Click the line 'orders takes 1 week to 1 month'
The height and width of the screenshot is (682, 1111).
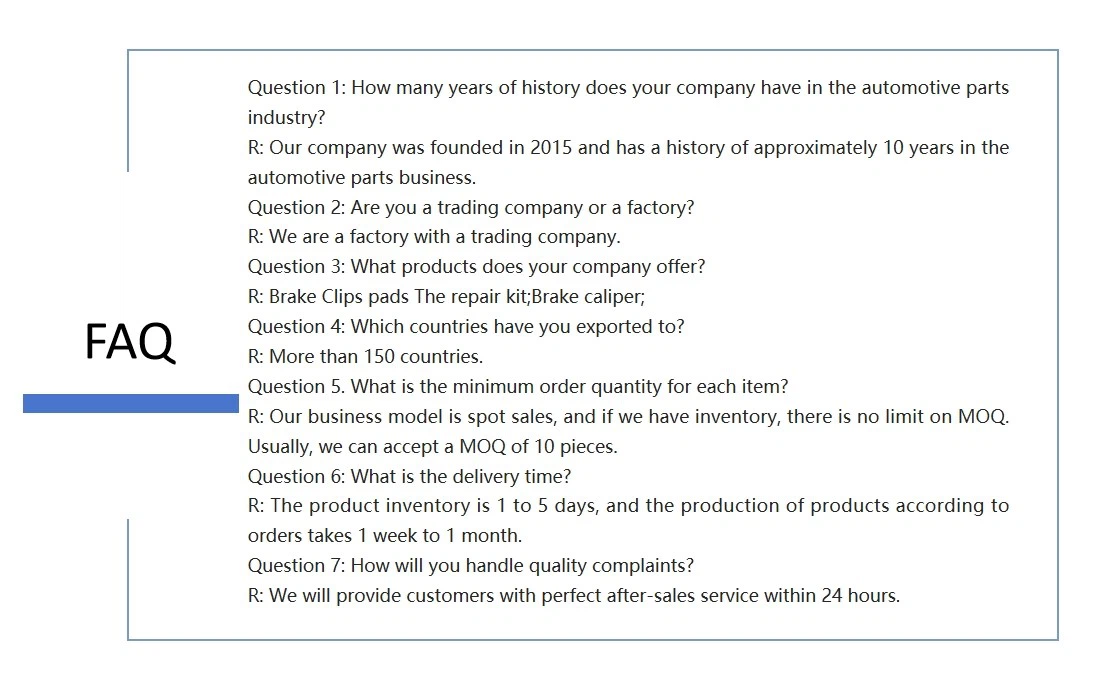click(x=385, y=536)
